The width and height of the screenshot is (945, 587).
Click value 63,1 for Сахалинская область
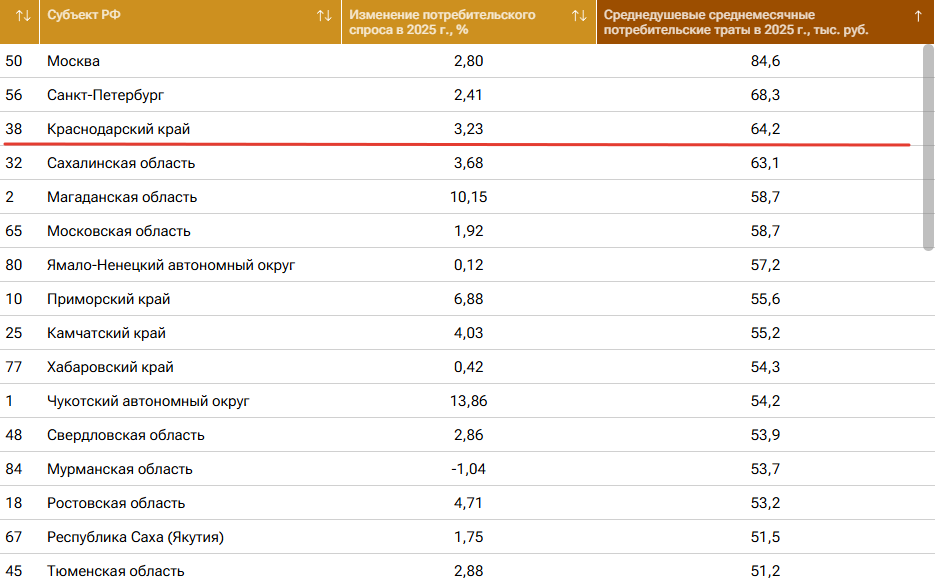tap(765, 163)
